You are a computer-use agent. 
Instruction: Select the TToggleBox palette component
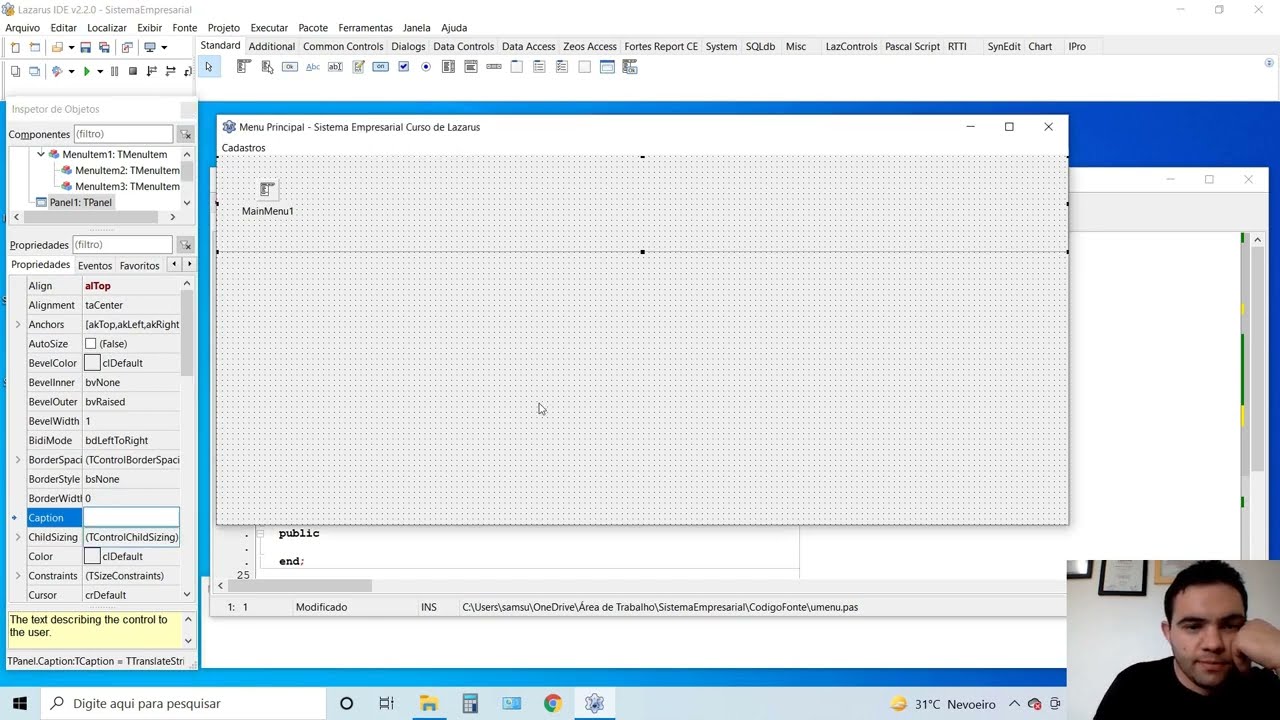pos(380,67)
